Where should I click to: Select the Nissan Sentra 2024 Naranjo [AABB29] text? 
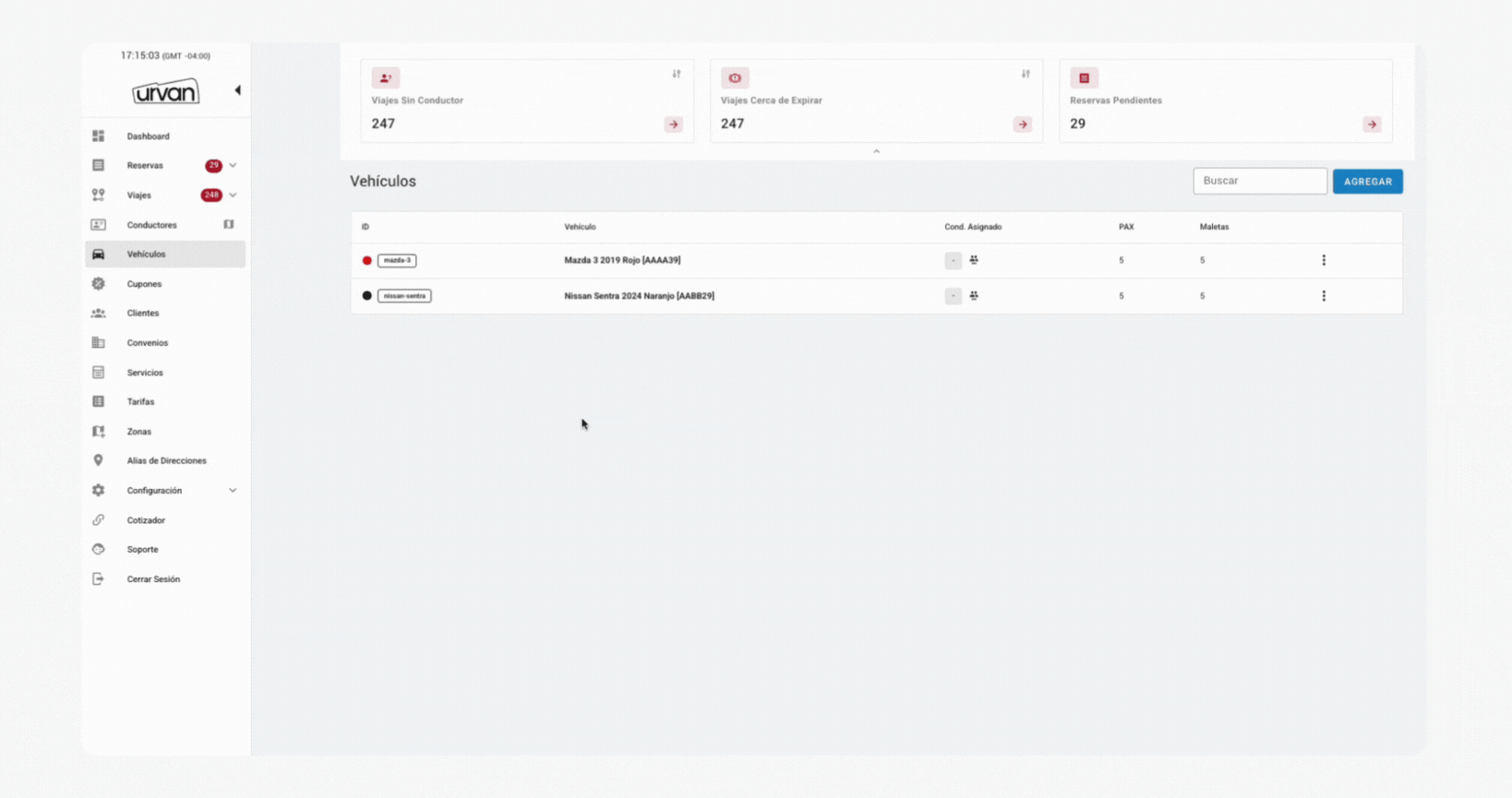(x=639, y=296)
